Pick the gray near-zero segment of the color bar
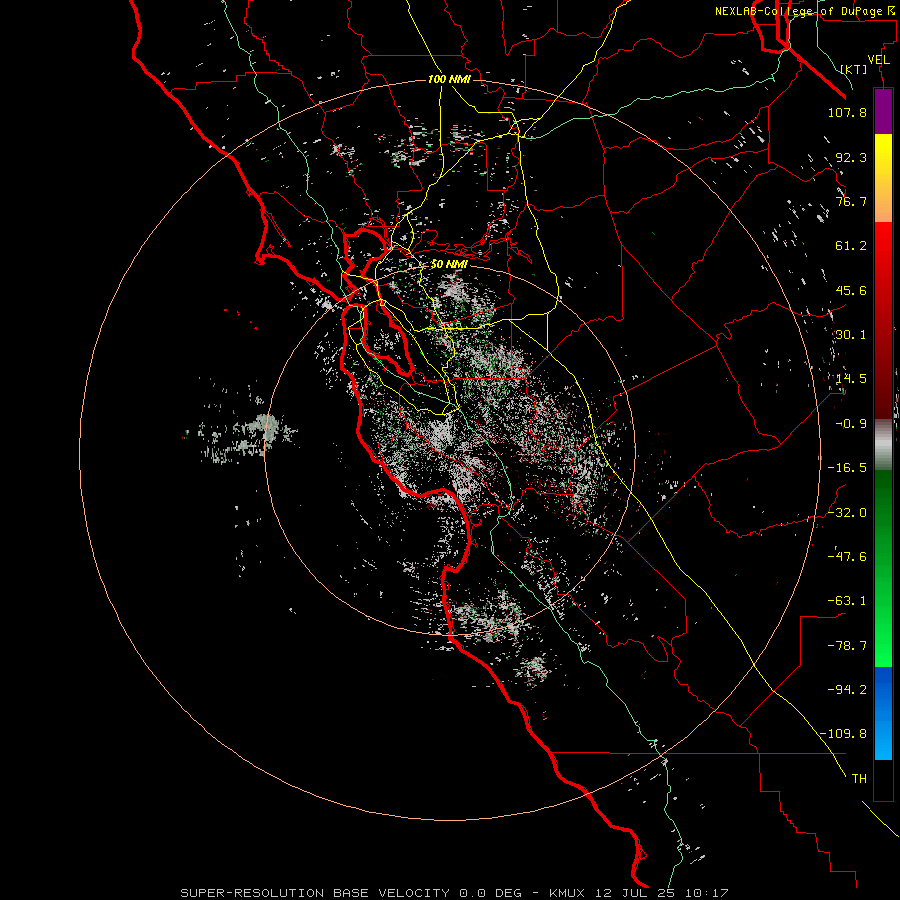Image resolution: width=900 pixels, height=900 pixels. [x=883, y=445]
